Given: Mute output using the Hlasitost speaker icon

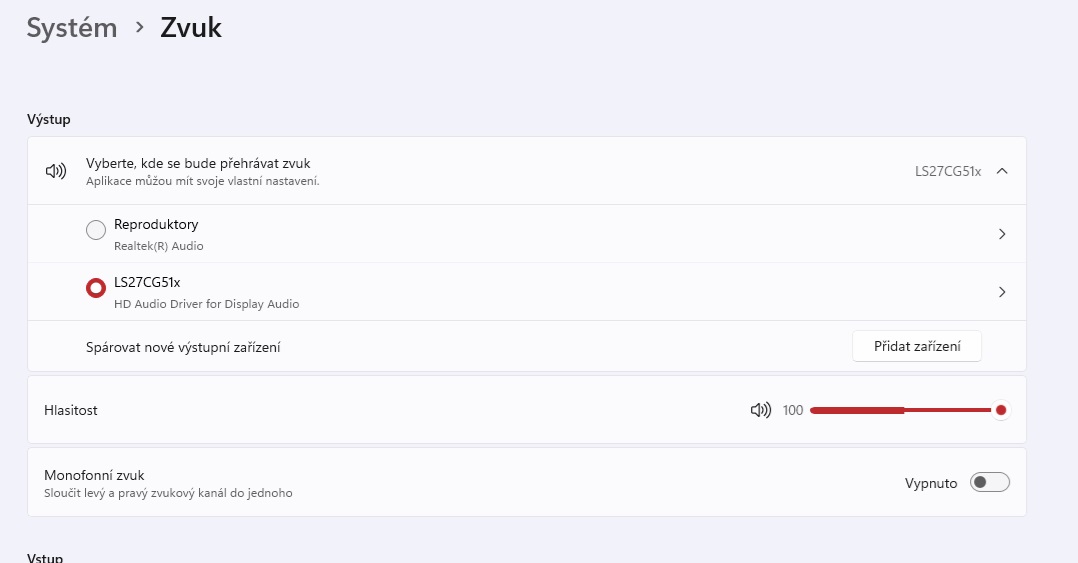Looking at the screenshot, I should 761,410.
